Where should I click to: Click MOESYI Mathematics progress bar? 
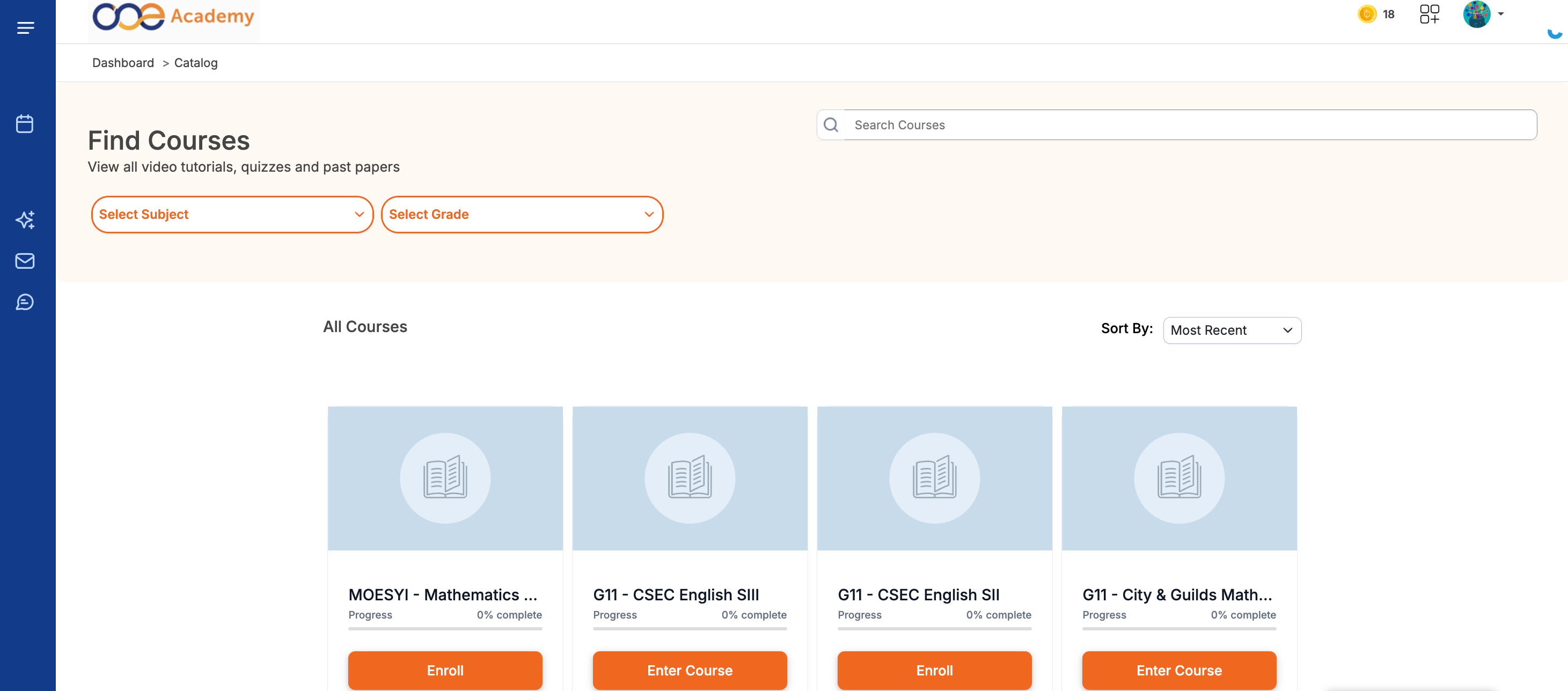[445, 628]
